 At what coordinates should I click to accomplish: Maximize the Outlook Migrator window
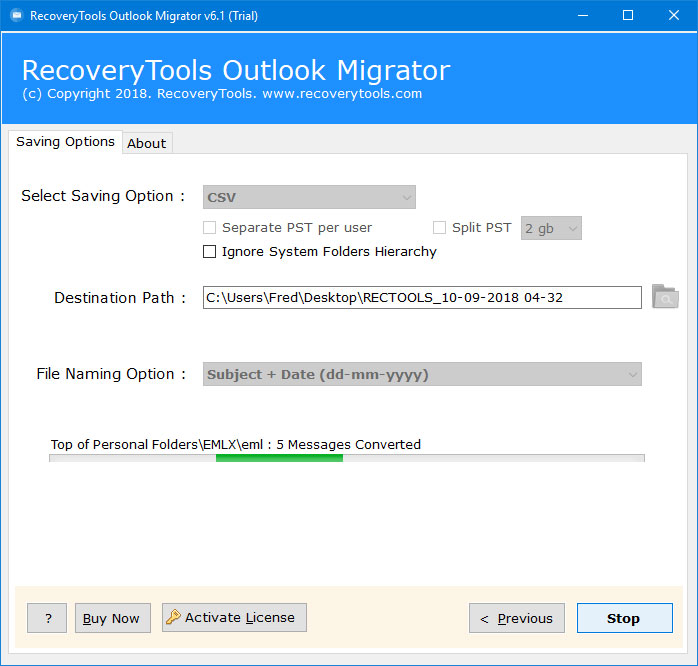point(628,16)
